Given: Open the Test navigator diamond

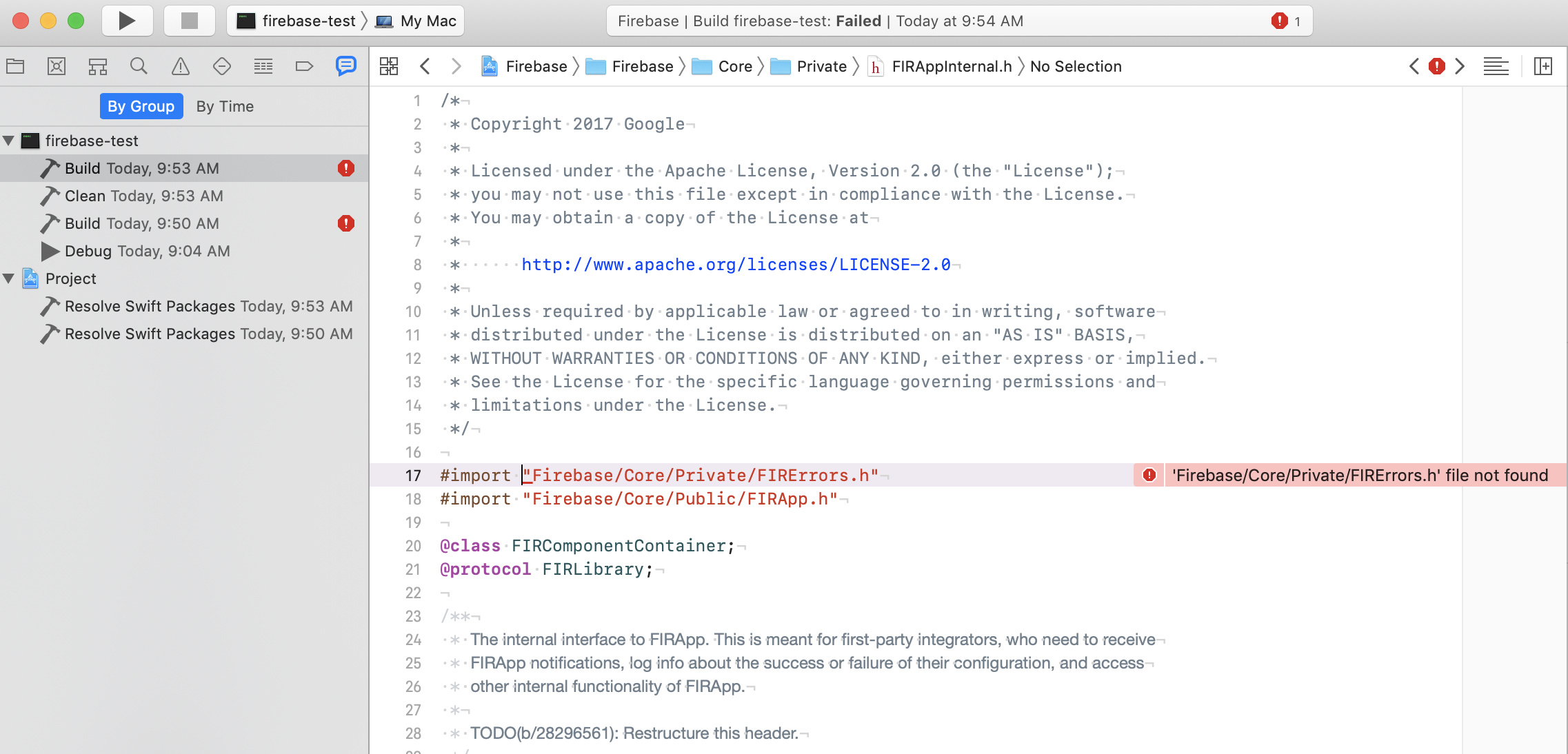Looking at the screenshot, I should pos(222,66).
